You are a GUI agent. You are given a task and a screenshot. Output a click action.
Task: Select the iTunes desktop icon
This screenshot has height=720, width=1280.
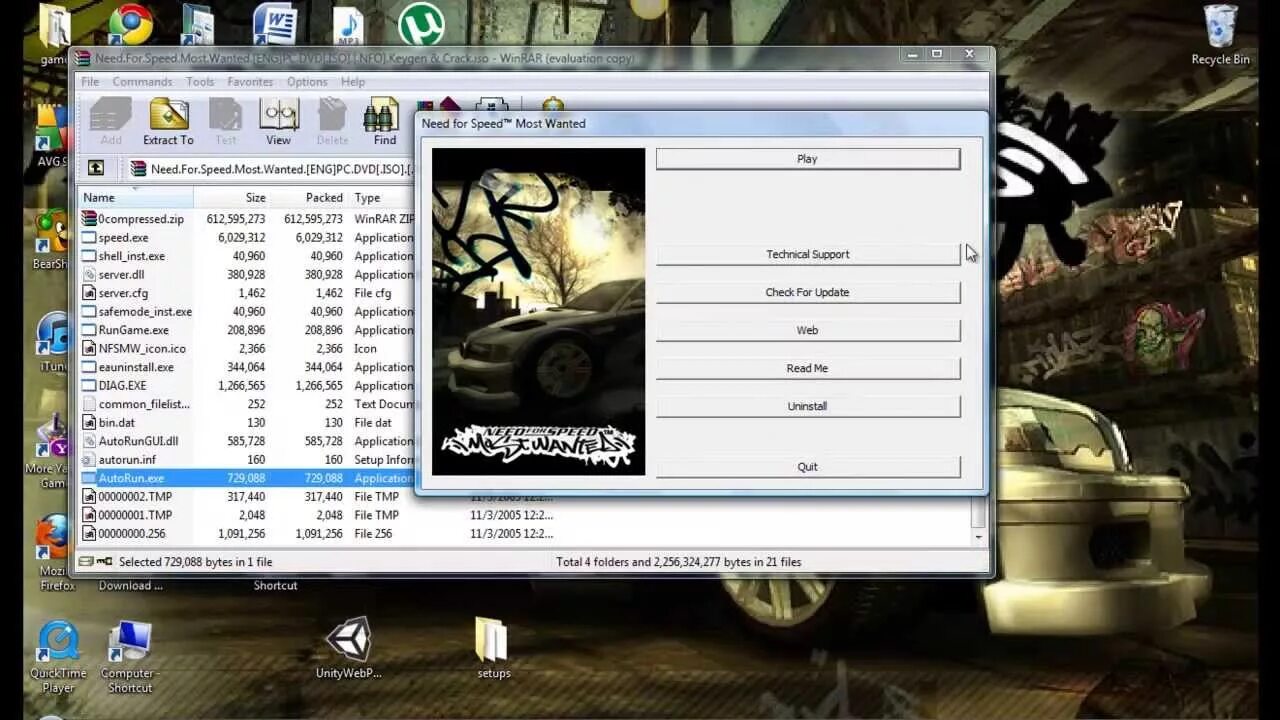click(x=53, y=343)
